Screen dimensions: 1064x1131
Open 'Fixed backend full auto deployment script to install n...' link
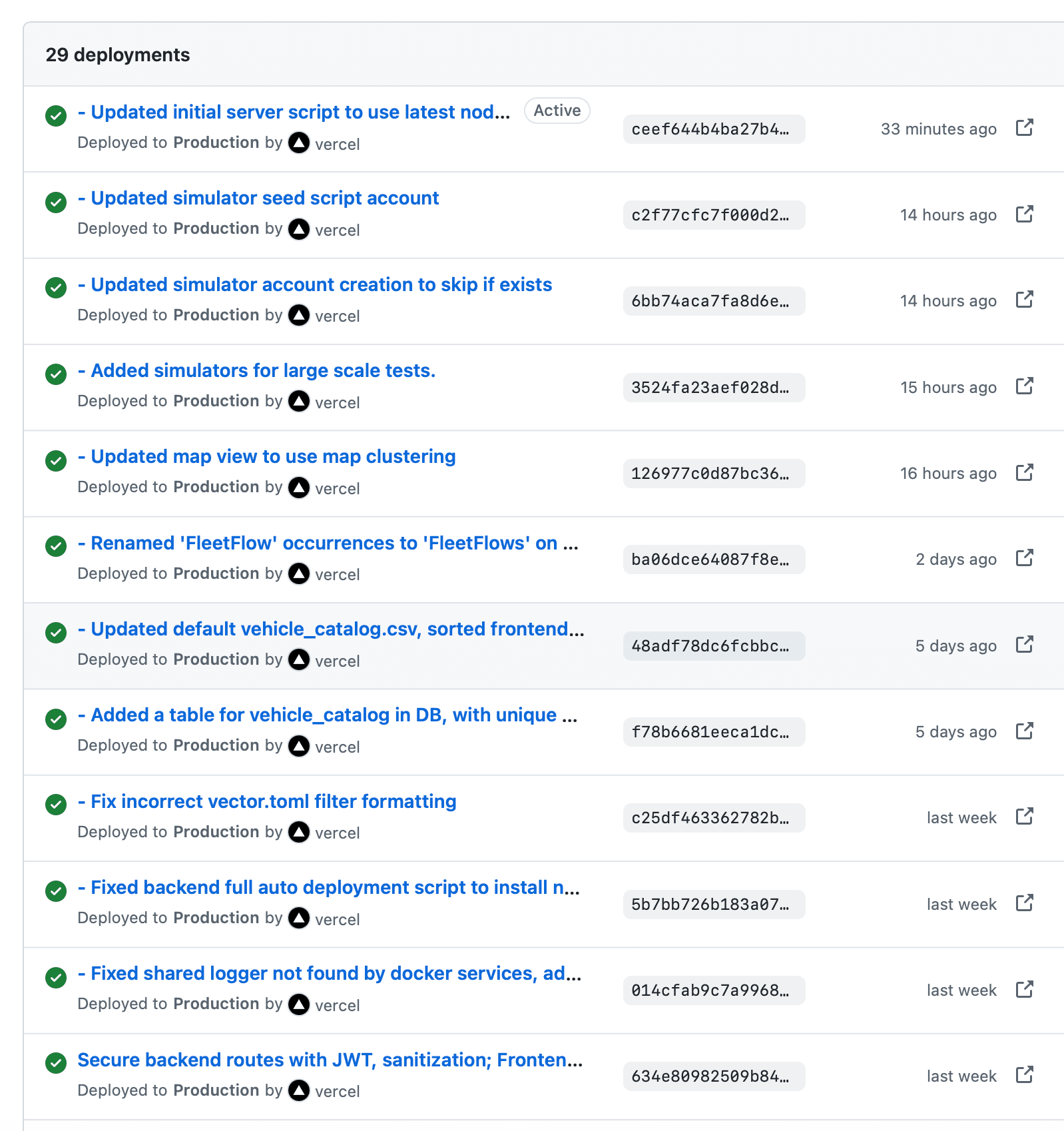click(329, 887)
